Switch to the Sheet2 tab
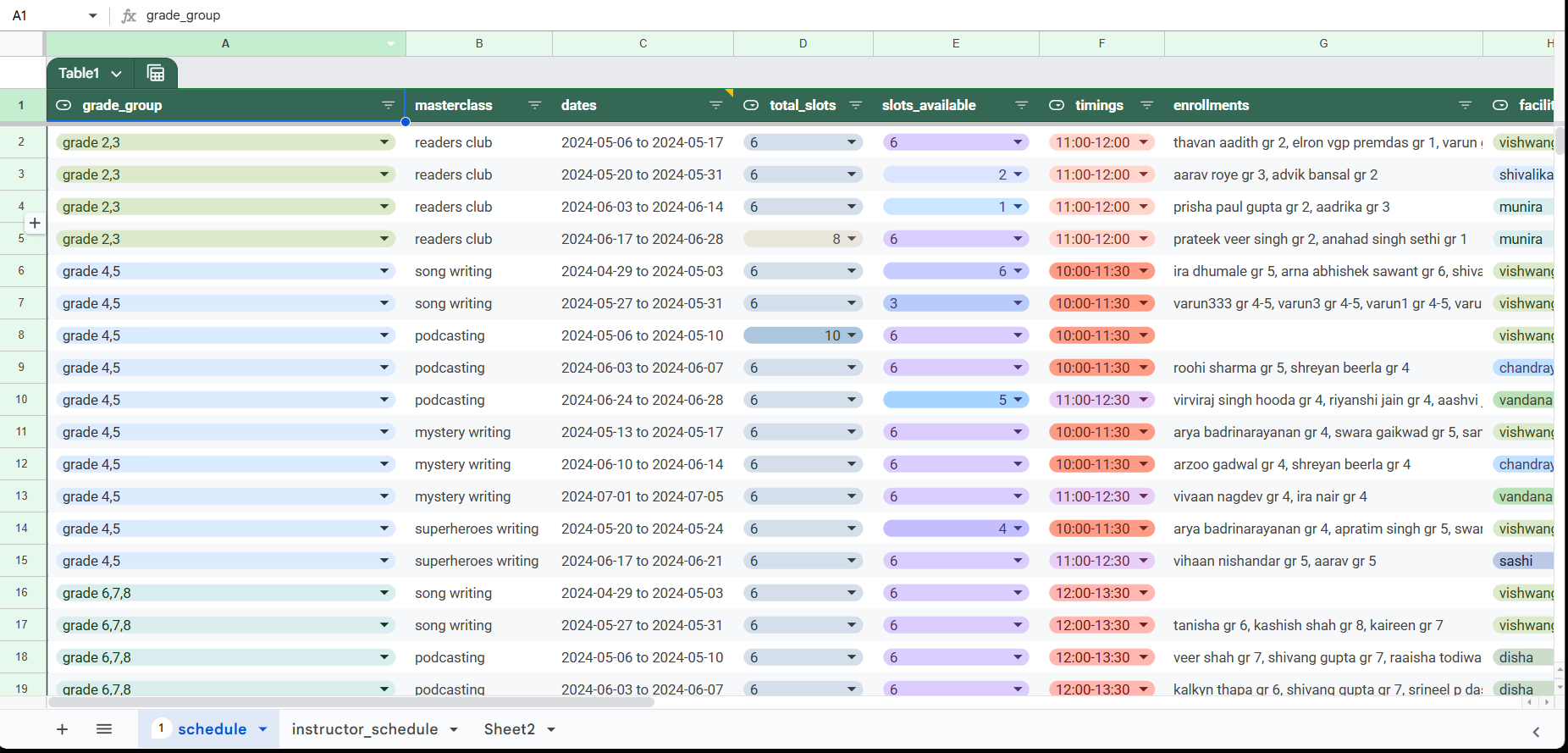 click(x=510, y=729)
